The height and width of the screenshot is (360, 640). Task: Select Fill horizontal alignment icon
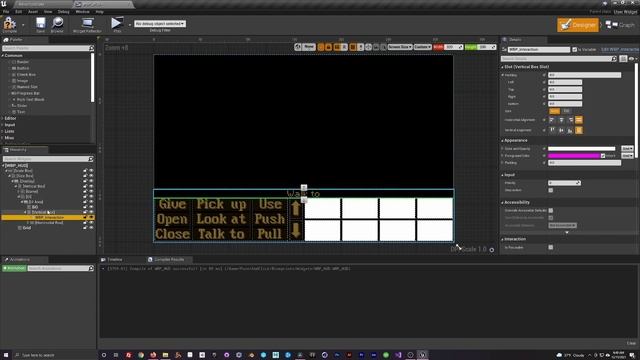coord(579,120)
